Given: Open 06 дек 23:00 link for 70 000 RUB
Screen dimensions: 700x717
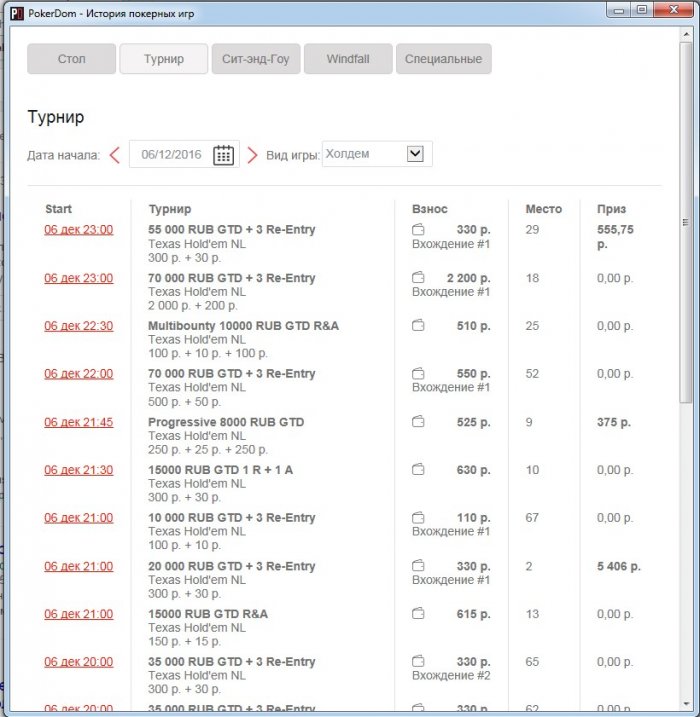Looking at the screenshot, I should point(79,278).
